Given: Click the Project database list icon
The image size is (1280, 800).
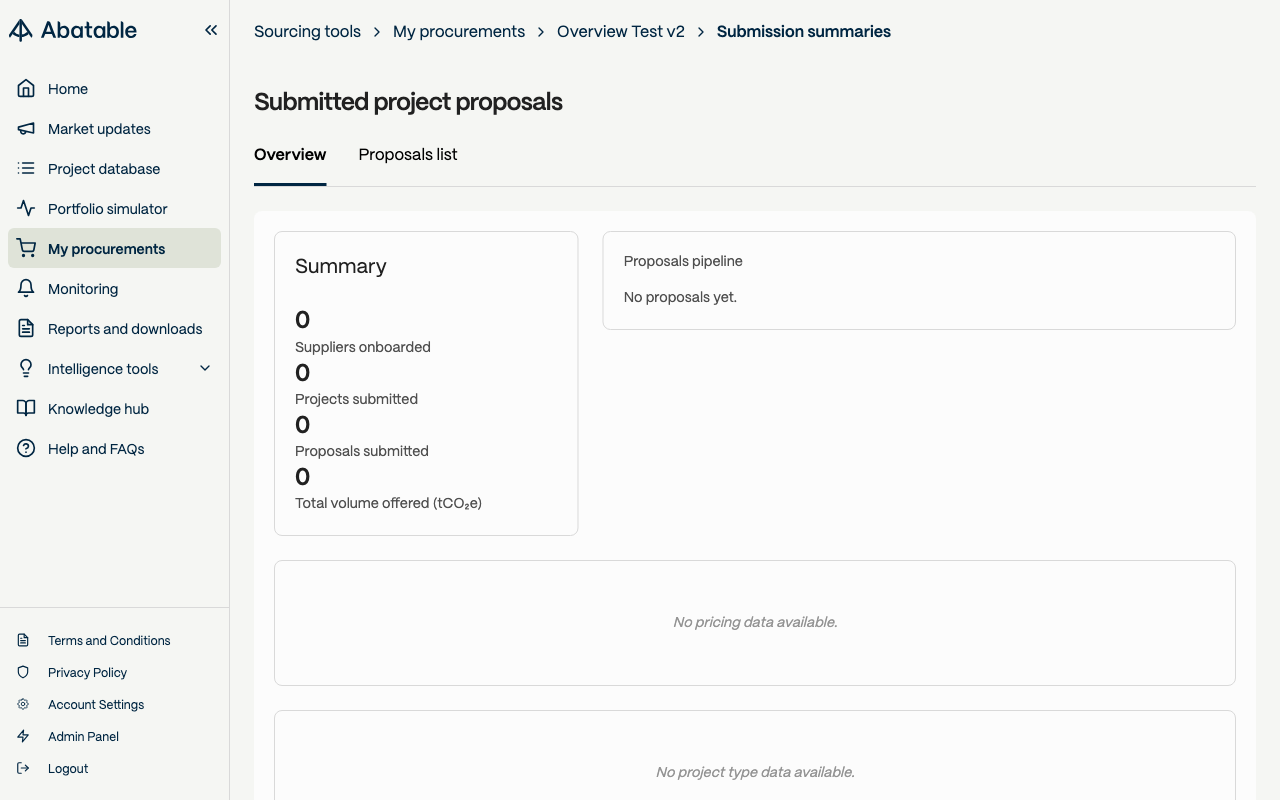Looking at the screenshot, I should [26, 169].
